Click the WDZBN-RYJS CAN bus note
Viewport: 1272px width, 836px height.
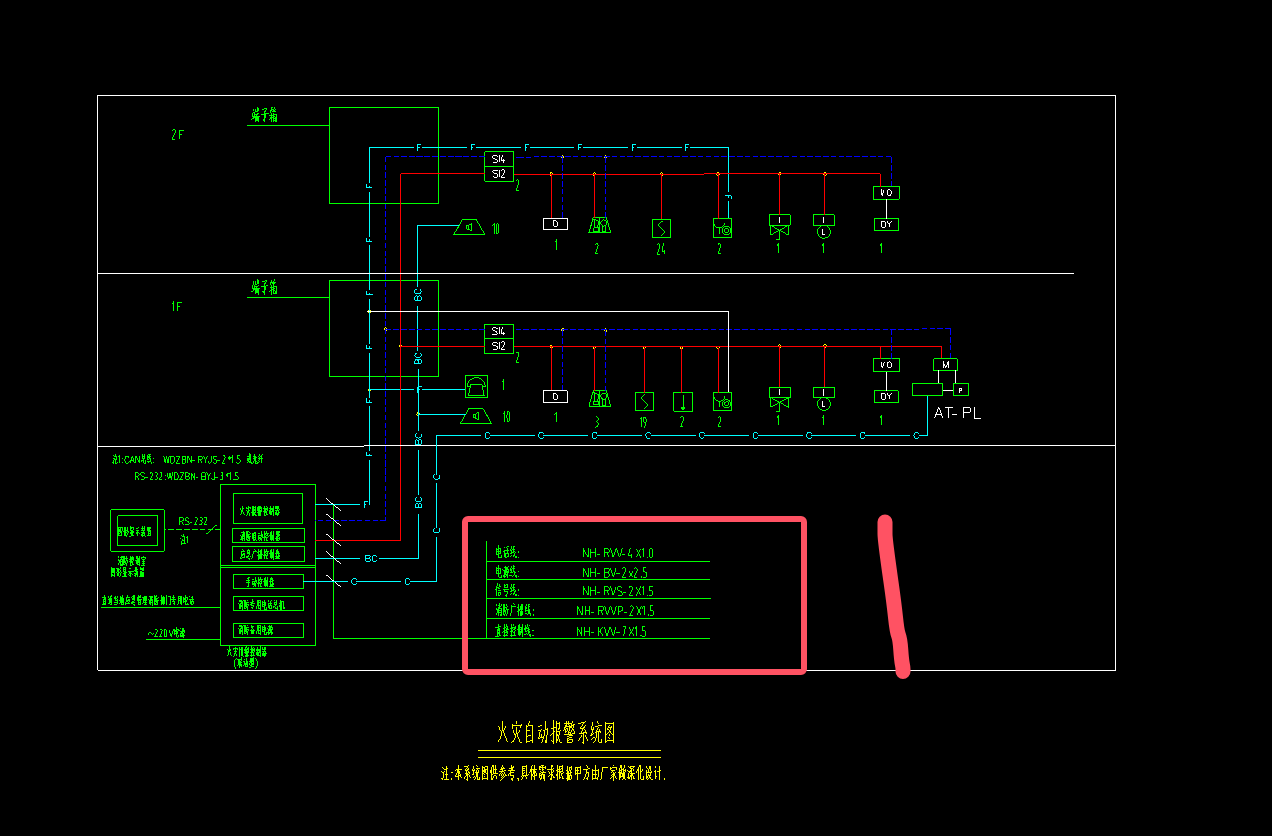(x=188, y=459)
